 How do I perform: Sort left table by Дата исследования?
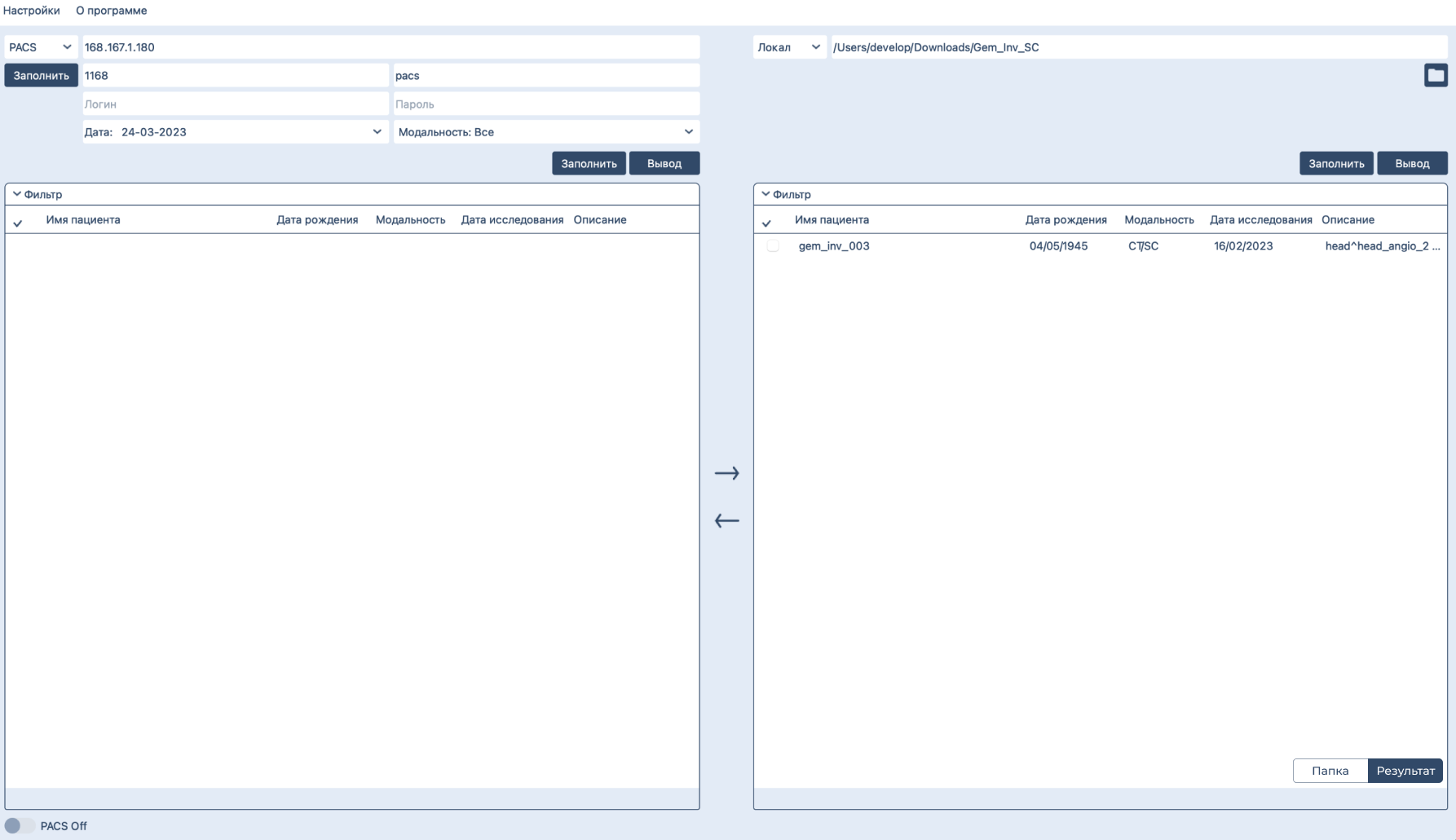pyautogui.click(x=512, y=219)
